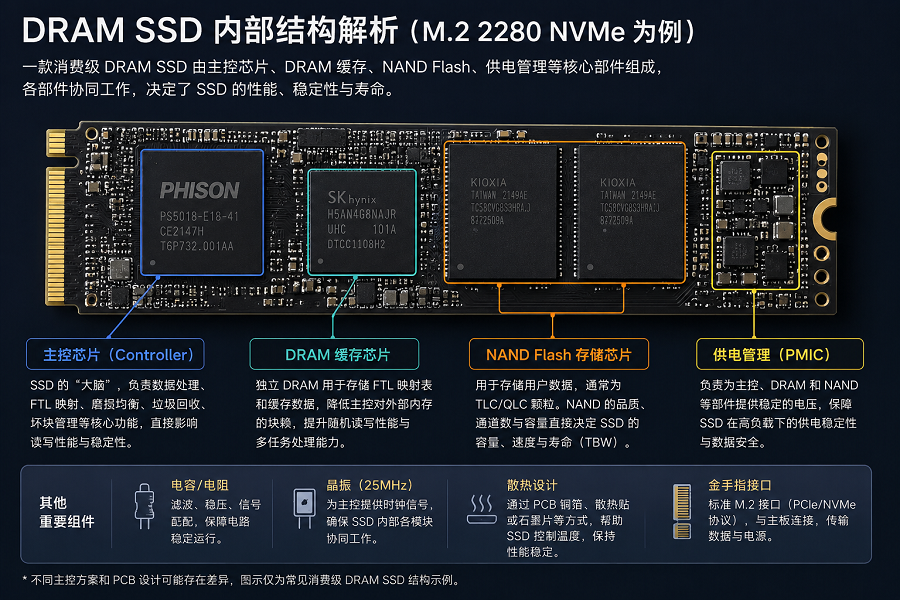
Task: Click the text "通过 PCB 铜箔、散热贴"
Action: 568,505
